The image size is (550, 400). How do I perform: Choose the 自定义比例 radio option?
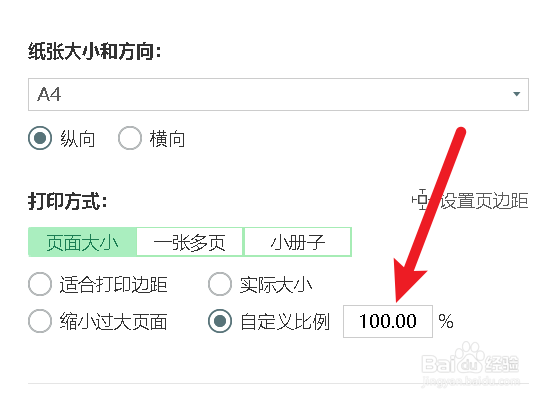click(220, 321)
